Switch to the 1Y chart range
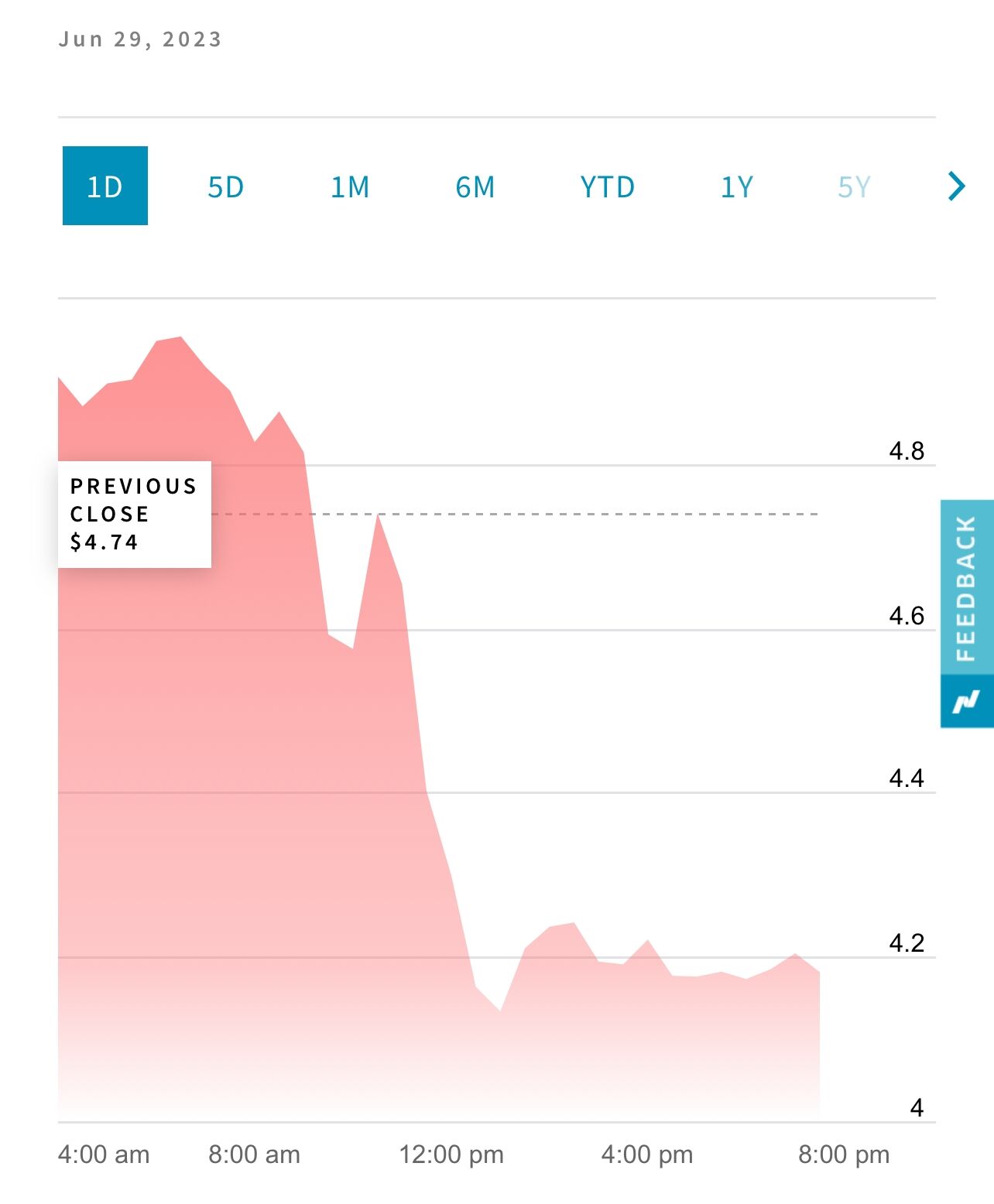 [736, 187]
